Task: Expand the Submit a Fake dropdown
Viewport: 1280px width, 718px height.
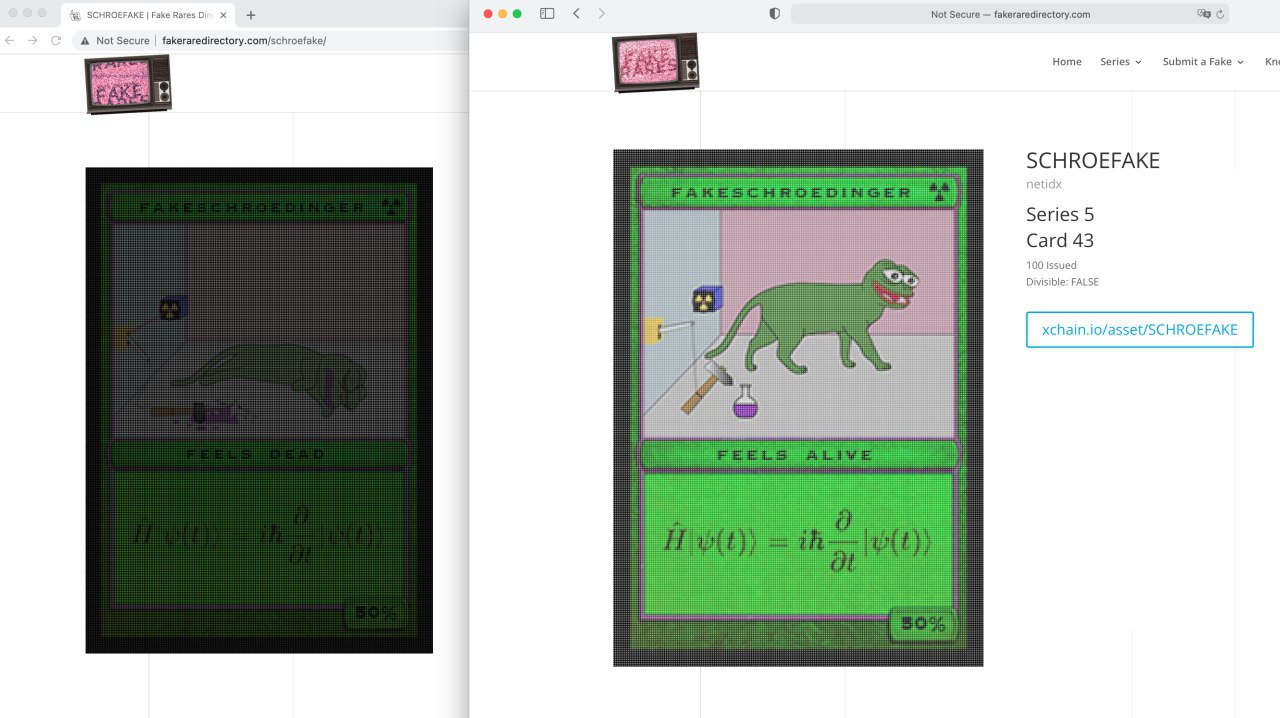Action: [x=1203, y=62]
